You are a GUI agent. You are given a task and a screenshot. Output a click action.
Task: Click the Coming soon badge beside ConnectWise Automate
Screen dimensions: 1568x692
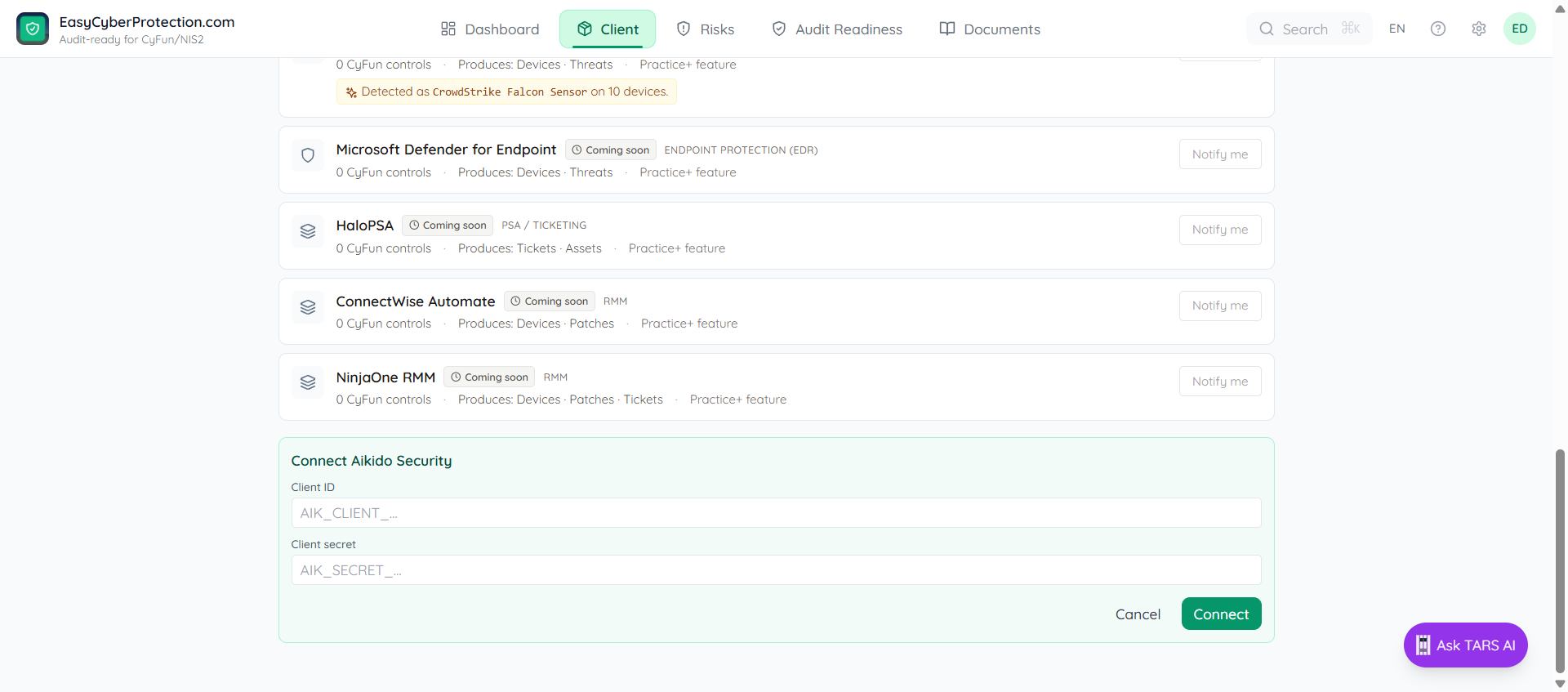point(550,301)
